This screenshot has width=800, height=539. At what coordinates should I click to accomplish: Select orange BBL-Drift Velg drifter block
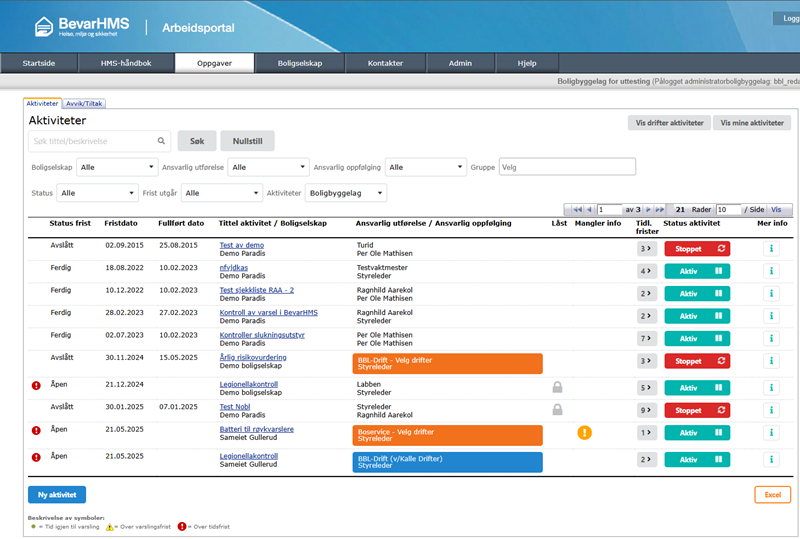447,362
